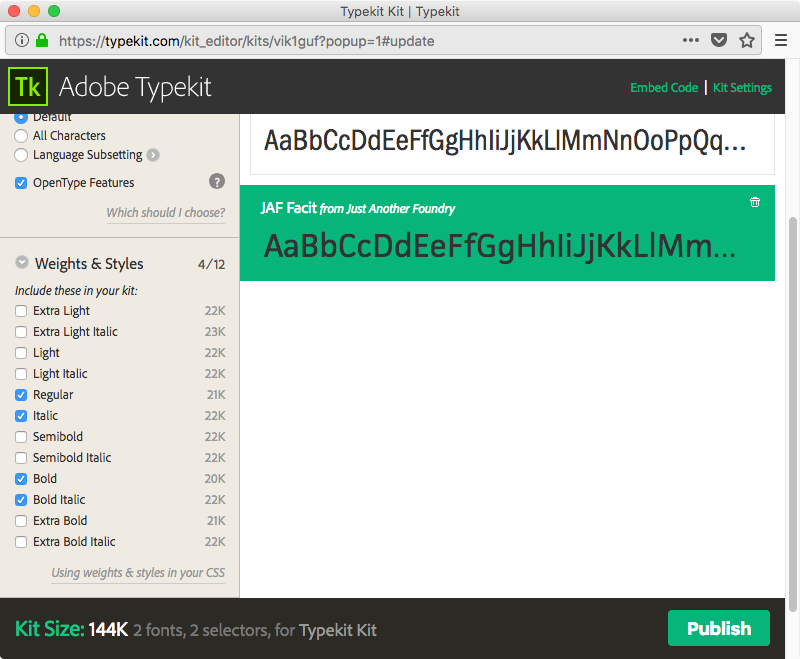Uncheck the Bold weight checkbox

pyautogui.click(x=21, y=479)
